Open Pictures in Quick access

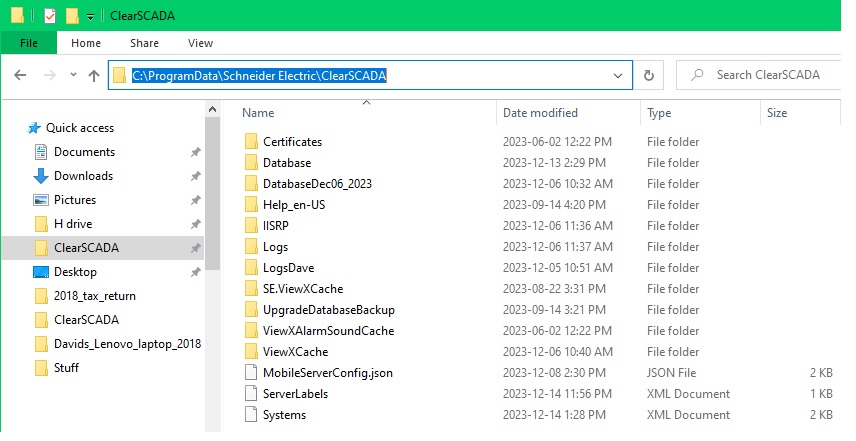coord(75,200)
